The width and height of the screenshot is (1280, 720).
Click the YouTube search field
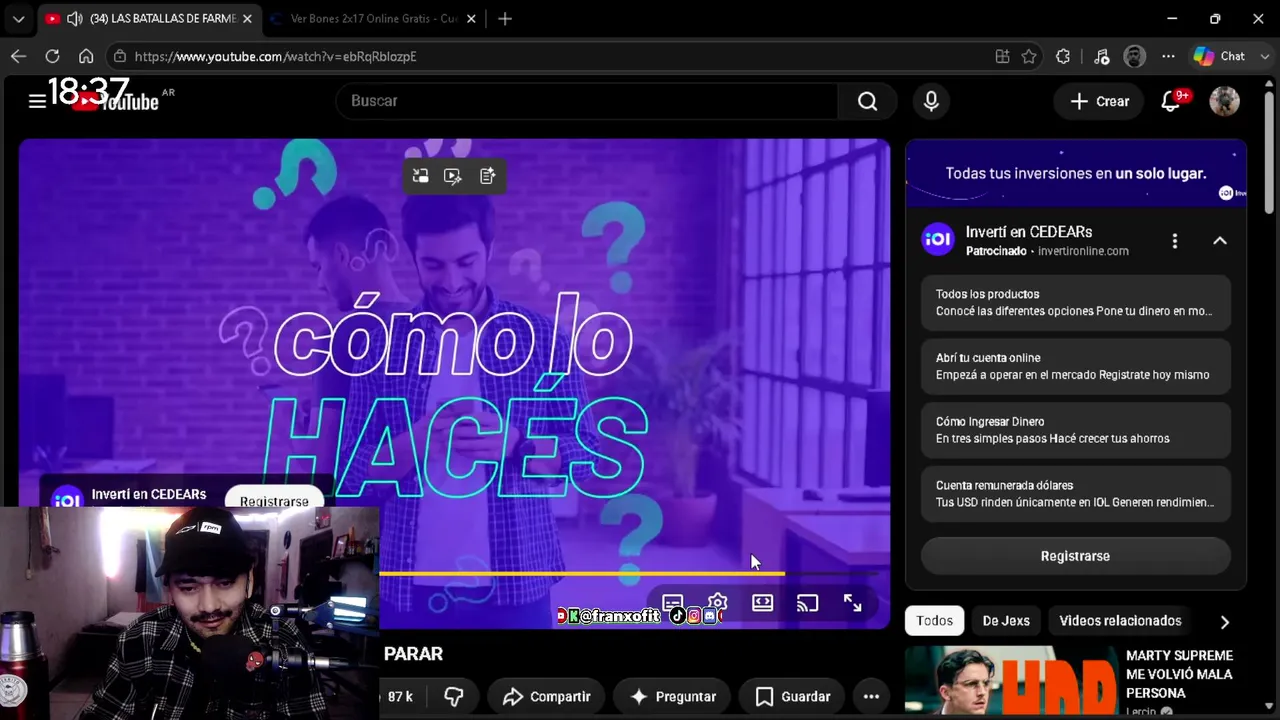[587, 101]
